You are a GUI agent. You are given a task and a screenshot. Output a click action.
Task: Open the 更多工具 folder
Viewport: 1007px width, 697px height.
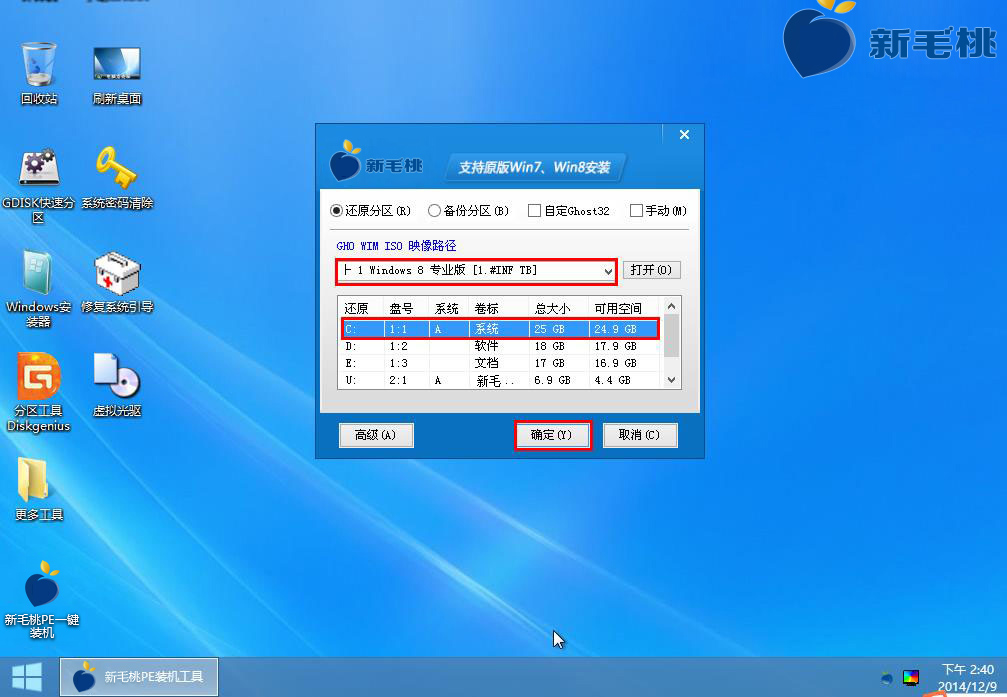39,489
